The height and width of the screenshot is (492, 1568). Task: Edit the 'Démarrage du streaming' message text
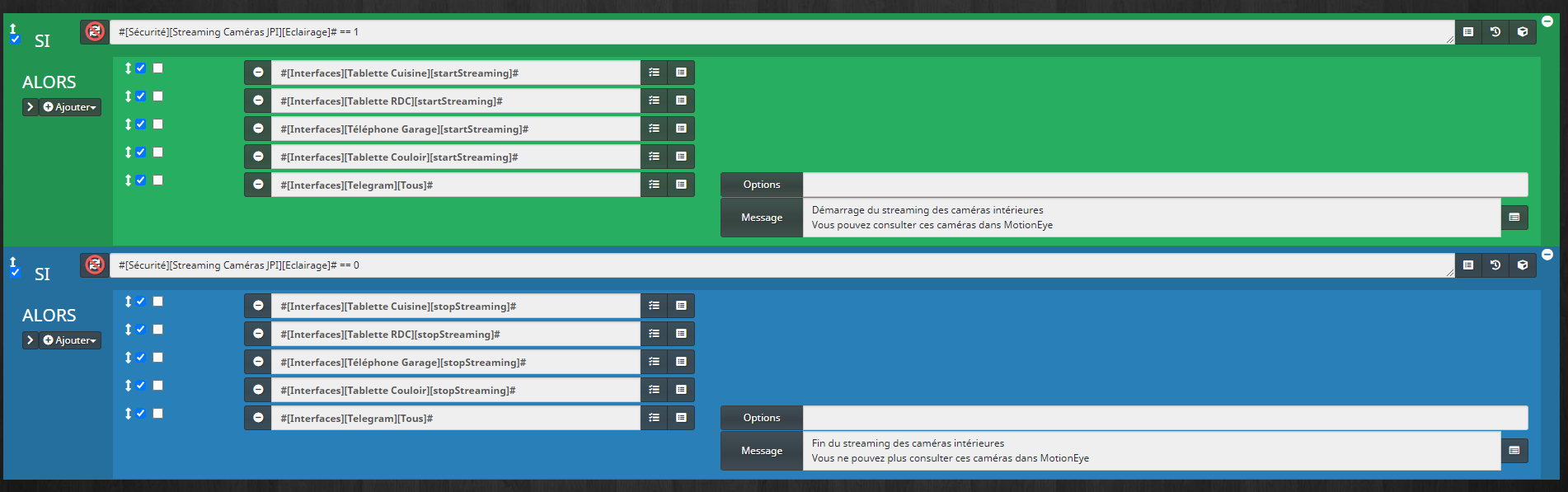pyautogui.click(x=1152, y=218)
